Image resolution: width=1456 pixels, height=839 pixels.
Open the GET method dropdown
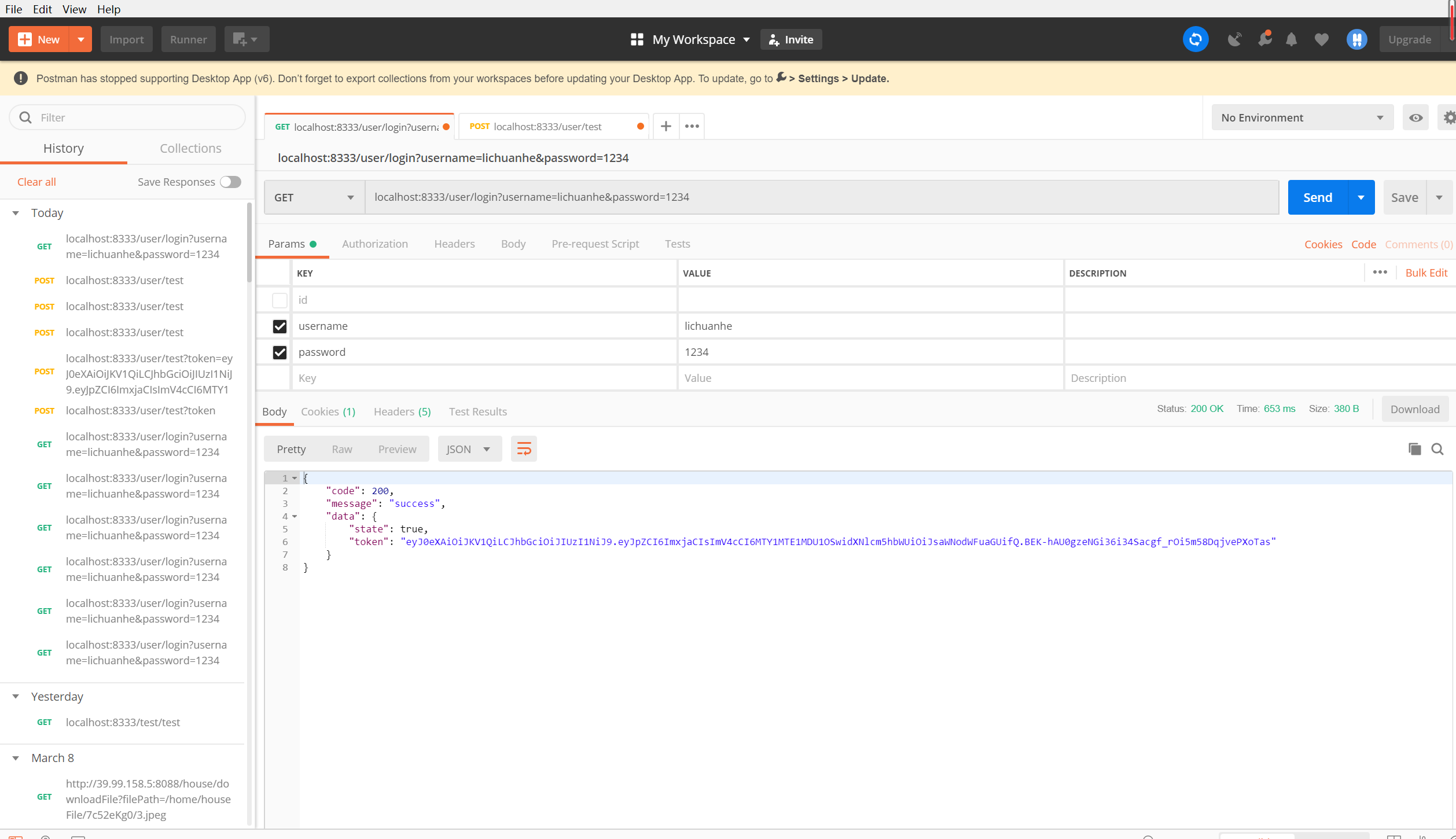314,197
